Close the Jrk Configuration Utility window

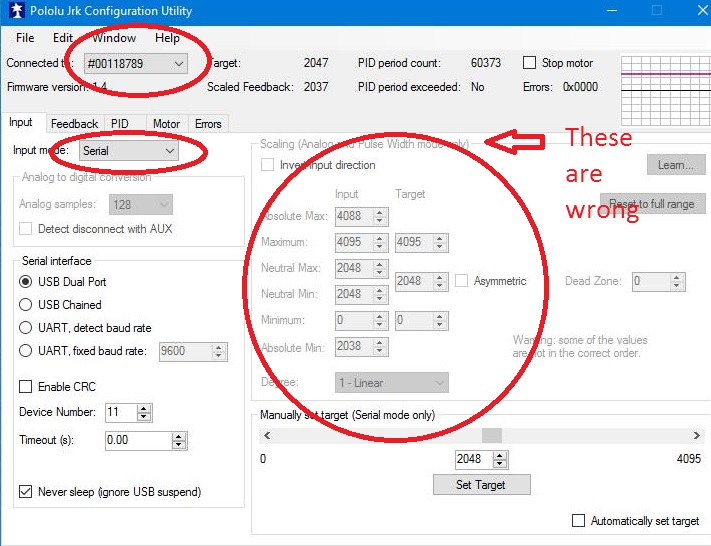[x=702, y=11]
